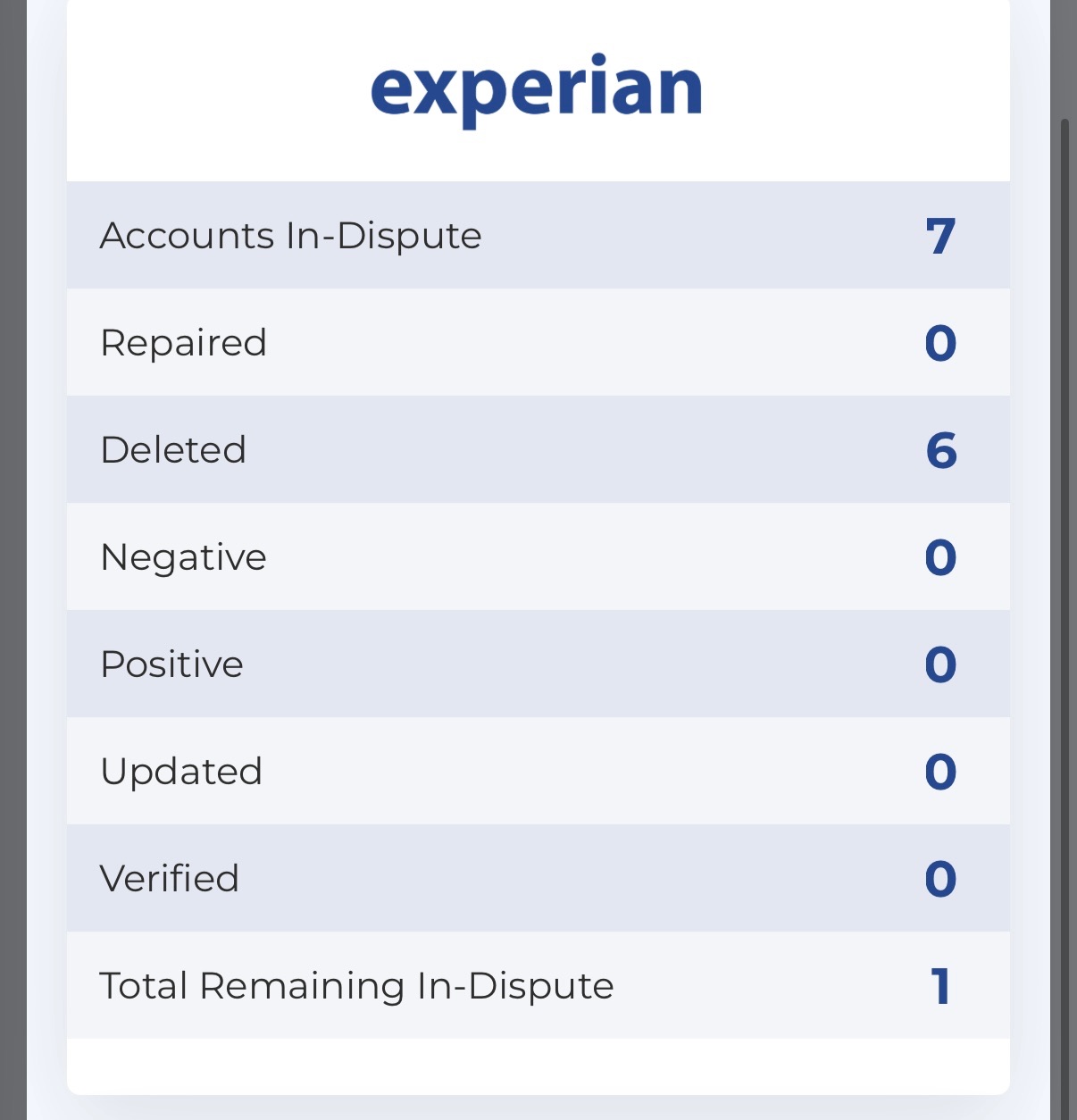
Task: Click the Accounts In-Dispute count 7
Action: point(940,237)
